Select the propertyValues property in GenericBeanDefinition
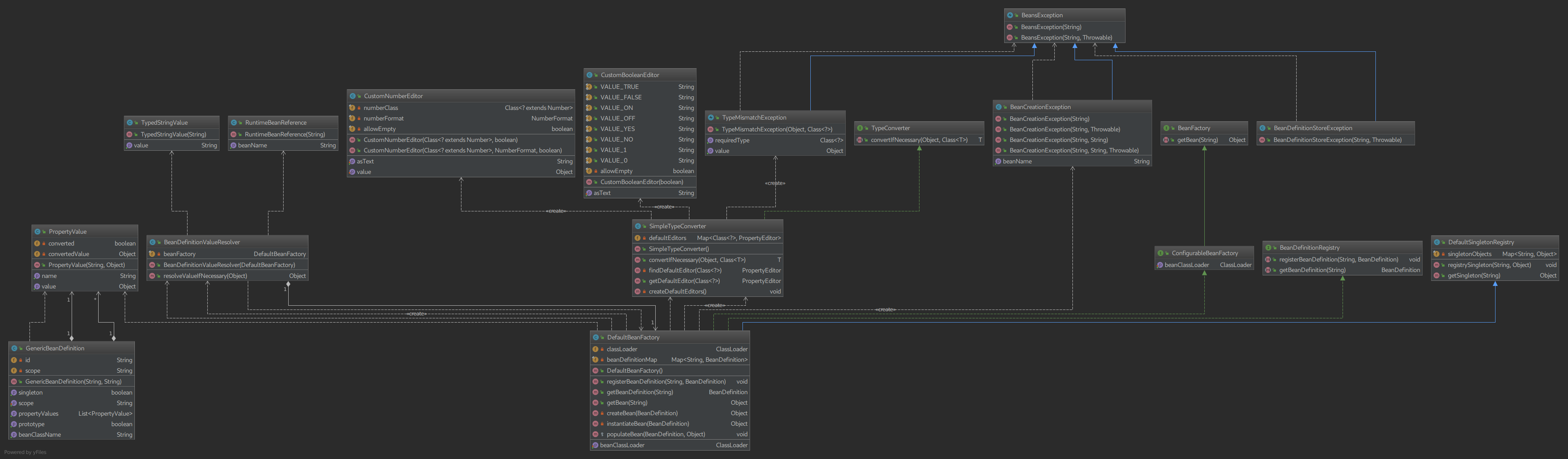The height and width of the screenshot is (459, 1568). tap(38, 414)
